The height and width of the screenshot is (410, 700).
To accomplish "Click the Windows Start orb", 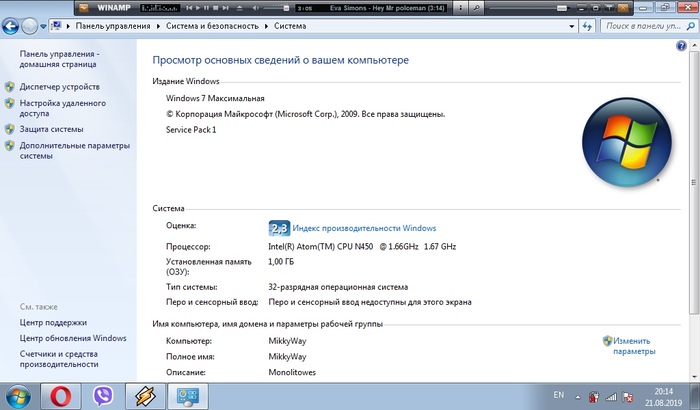I will coord(18,395).
